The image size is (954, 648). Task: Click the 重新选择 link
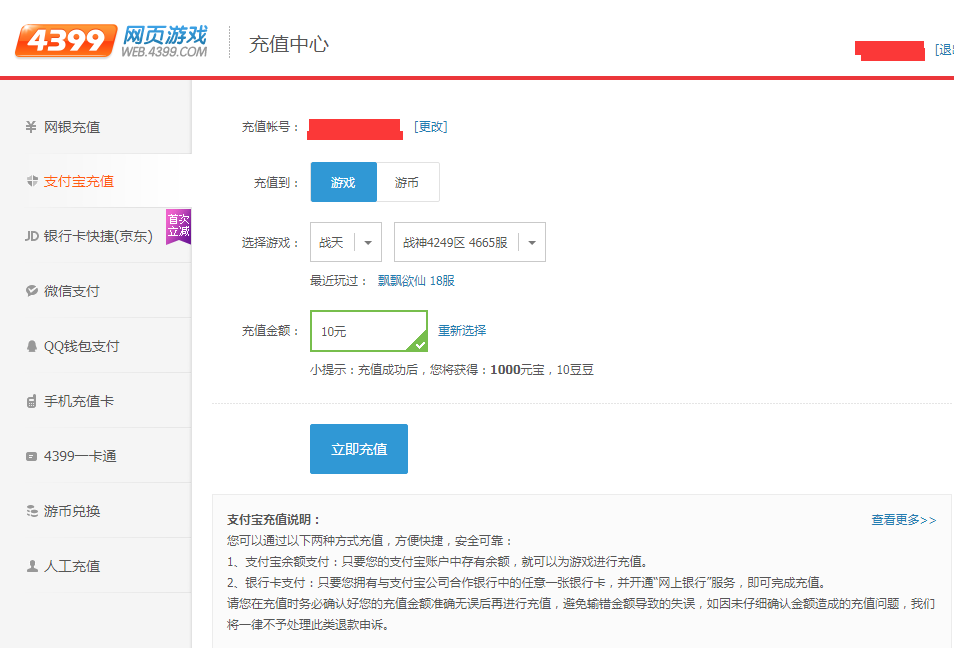(462, 330)
